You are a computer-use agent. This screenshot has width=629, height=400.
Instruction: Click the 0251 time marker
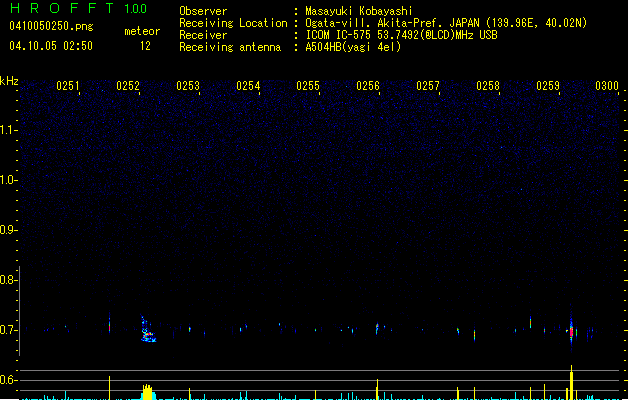[x=68, y=86]
